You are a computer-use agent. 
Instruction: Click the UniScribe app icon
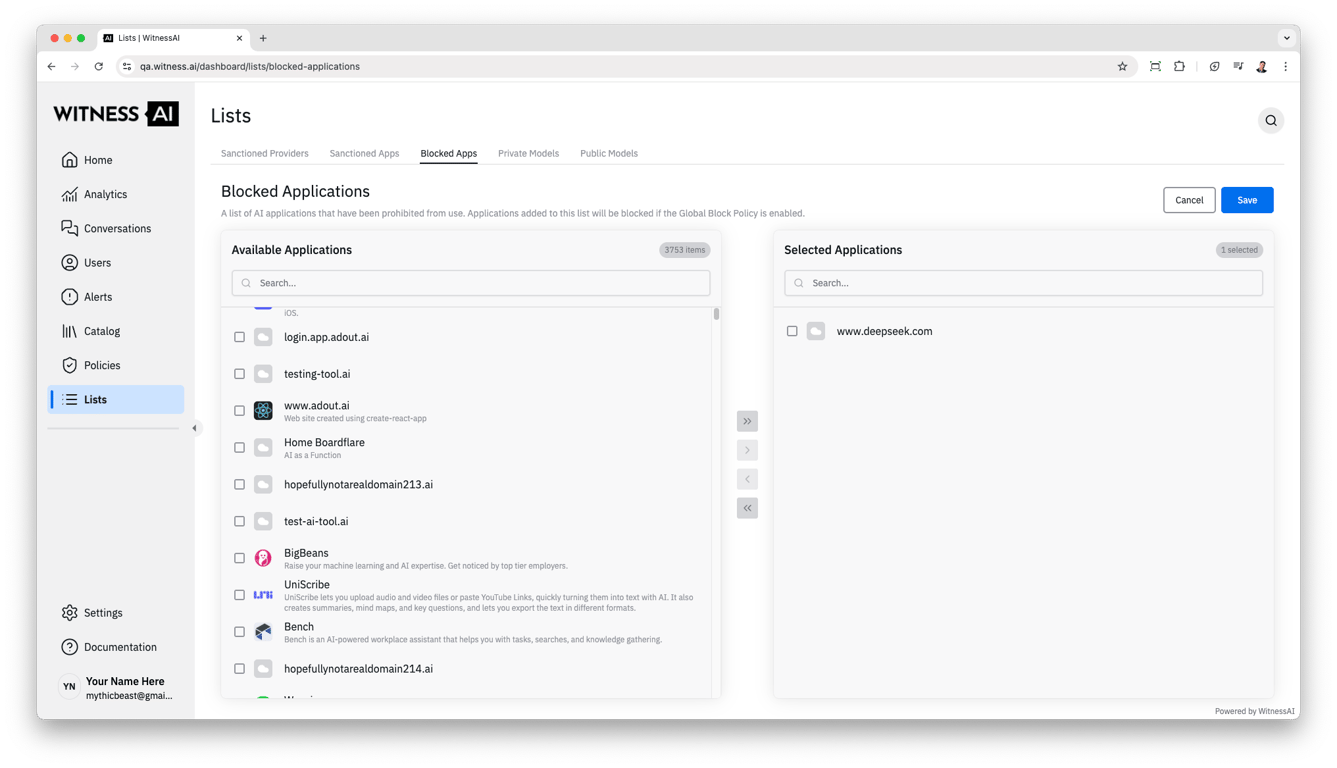click(263, 595)
